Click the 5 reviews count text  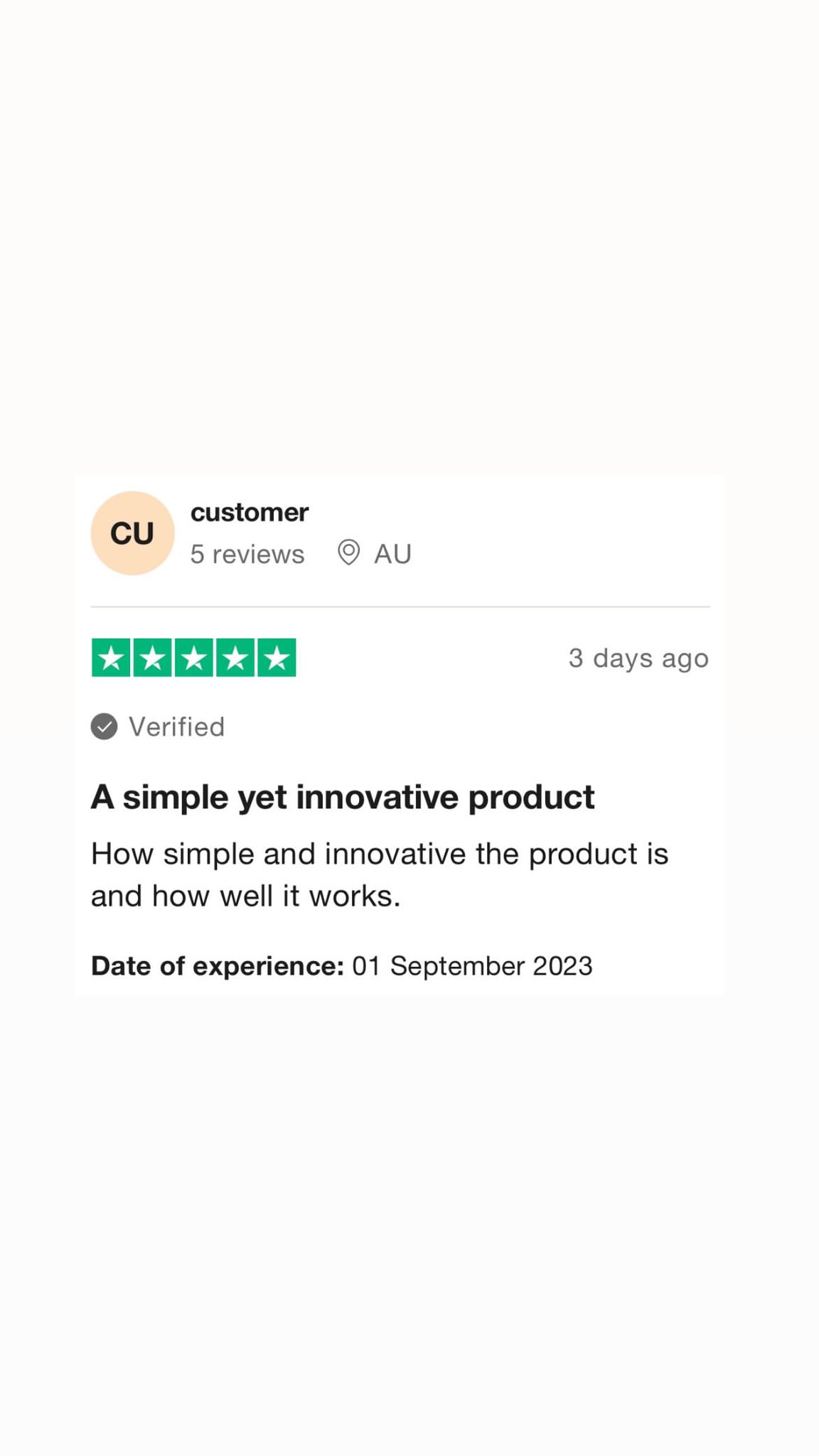click(x=247, y=554)
